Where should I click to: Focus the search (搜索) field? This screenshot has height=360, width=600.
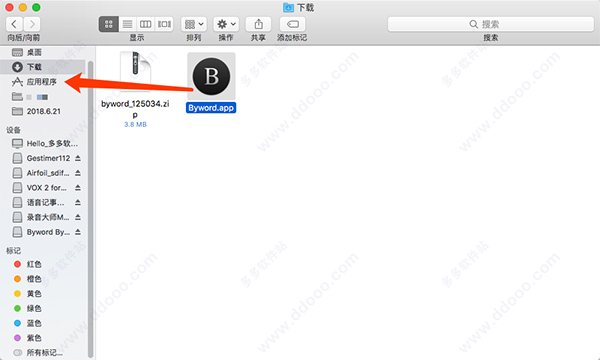[x=491, y=24]
